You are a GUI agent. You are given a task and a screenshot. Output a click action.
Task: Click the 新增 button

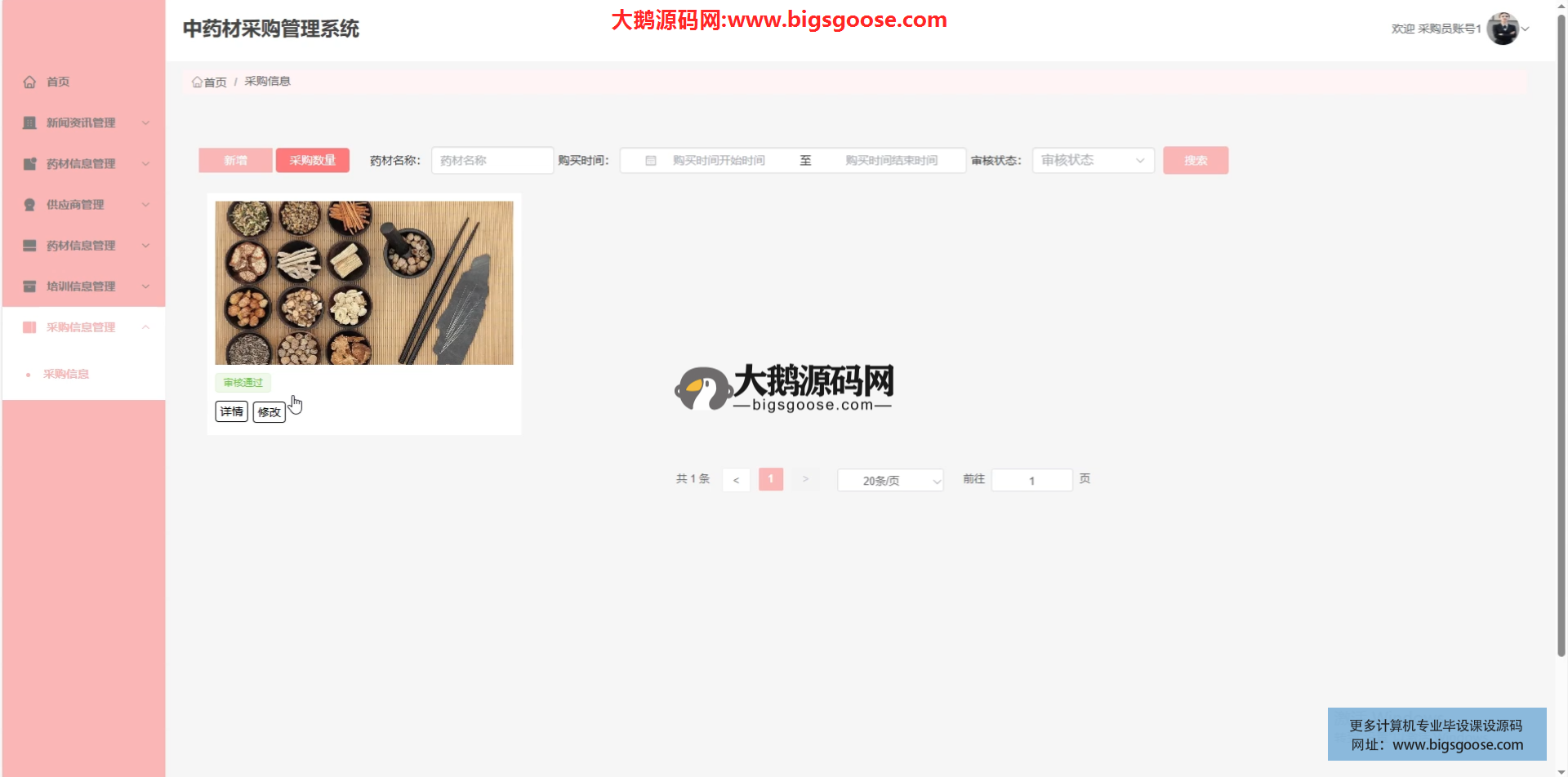pos(235,161)
